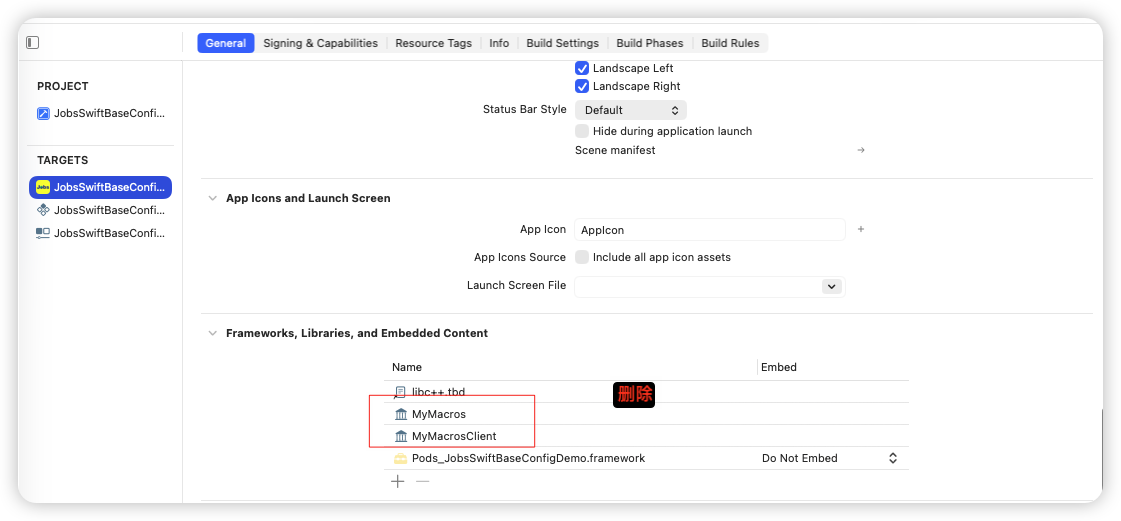Select the Pods_JobsSwiftBaseConfigDemo.framework row

click(646, 458)
